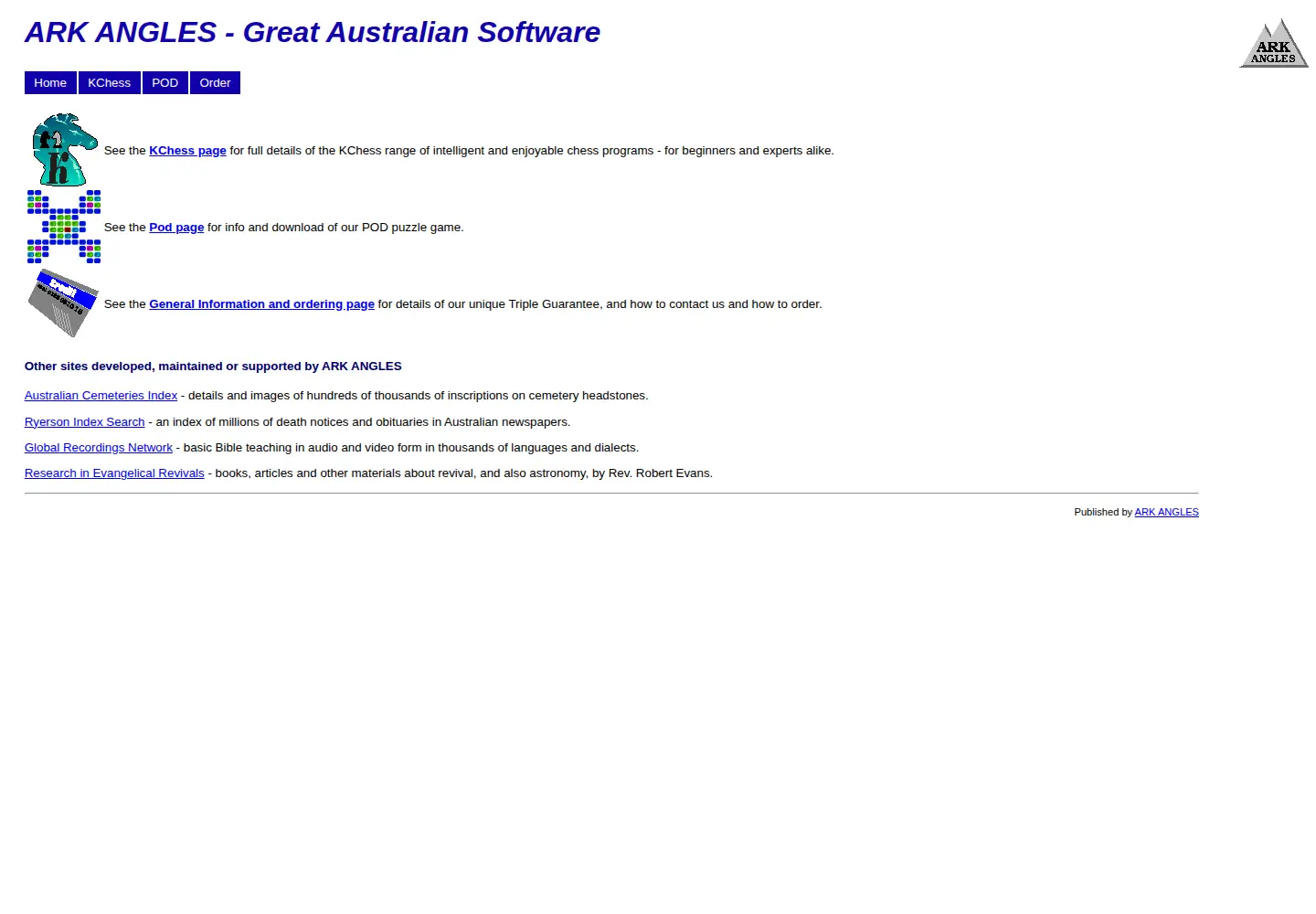Image resolution: width=1316 pixels, height=914 pixels.
Task: Visit the Global Recordings Network link
Action: click(99, 448)
